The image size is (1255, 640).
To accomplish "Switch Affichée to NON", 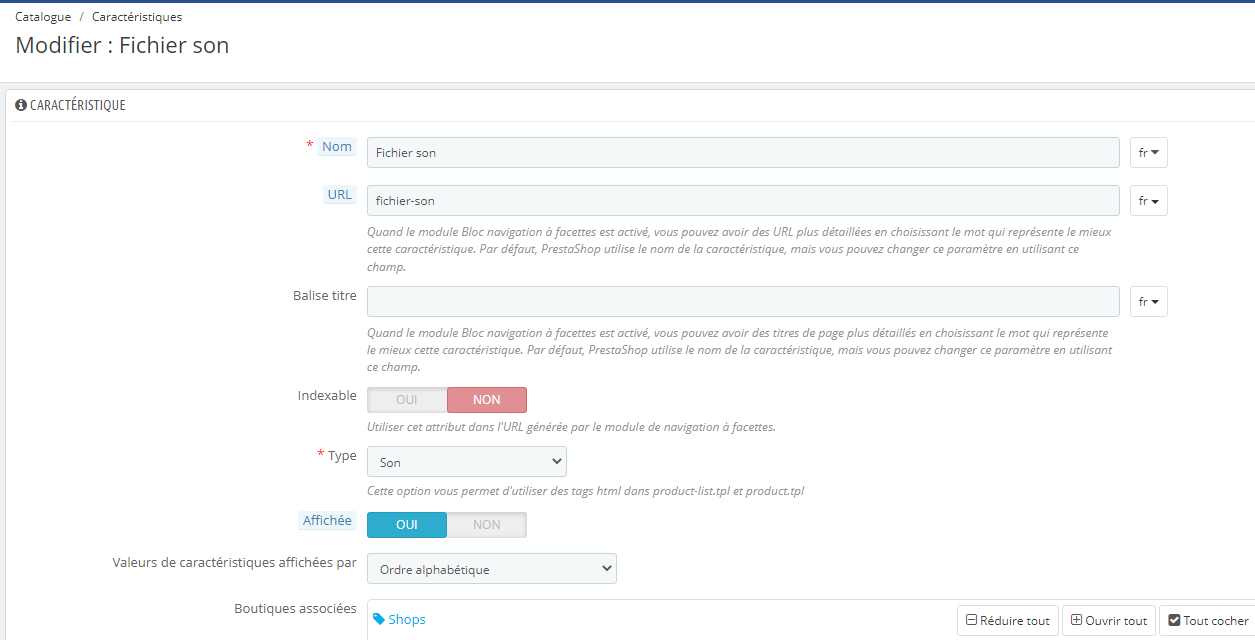I will click(487, 525).
